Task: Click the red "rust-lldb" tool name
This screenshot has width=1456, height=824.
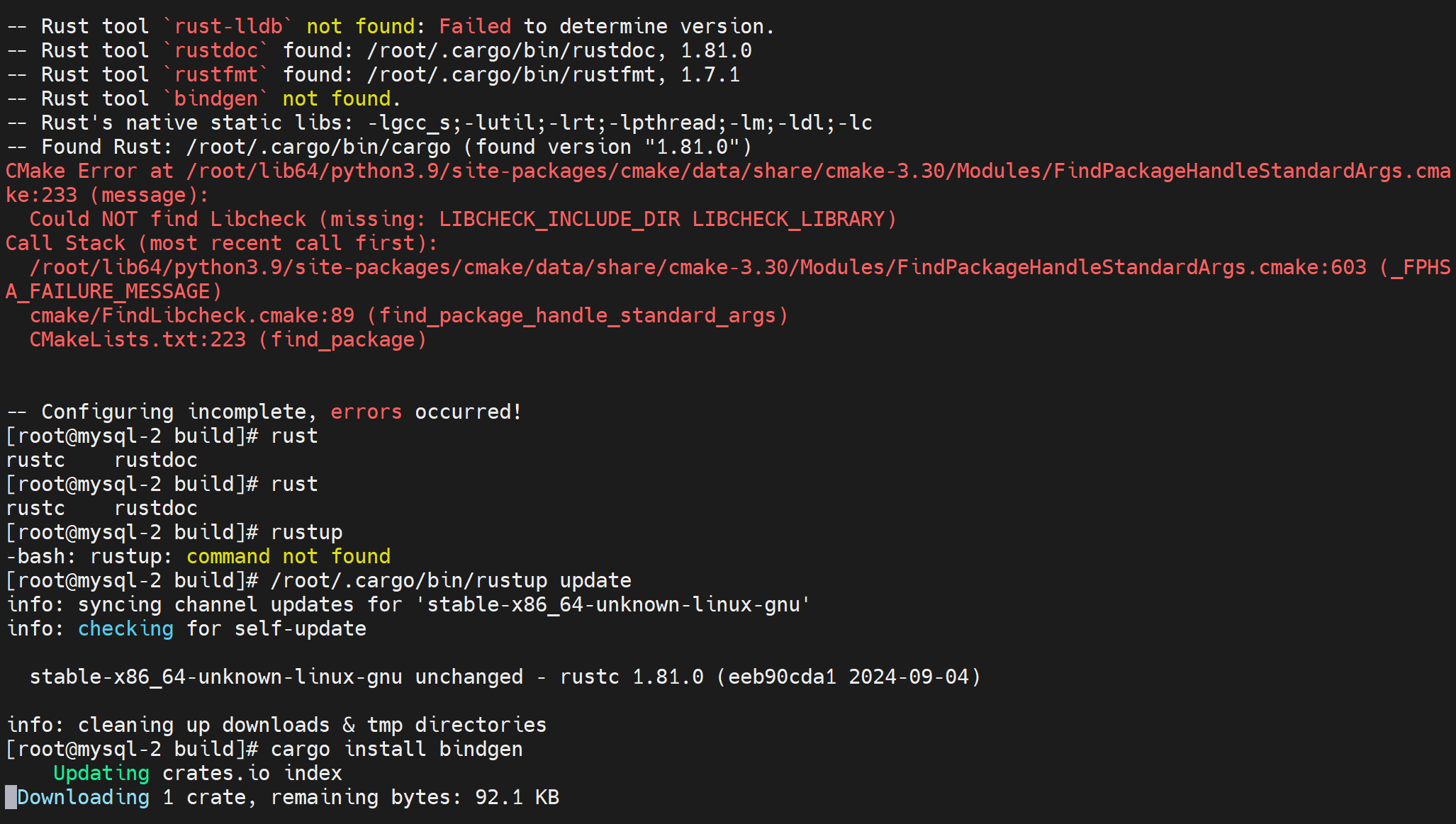Action: coord(228,26)
